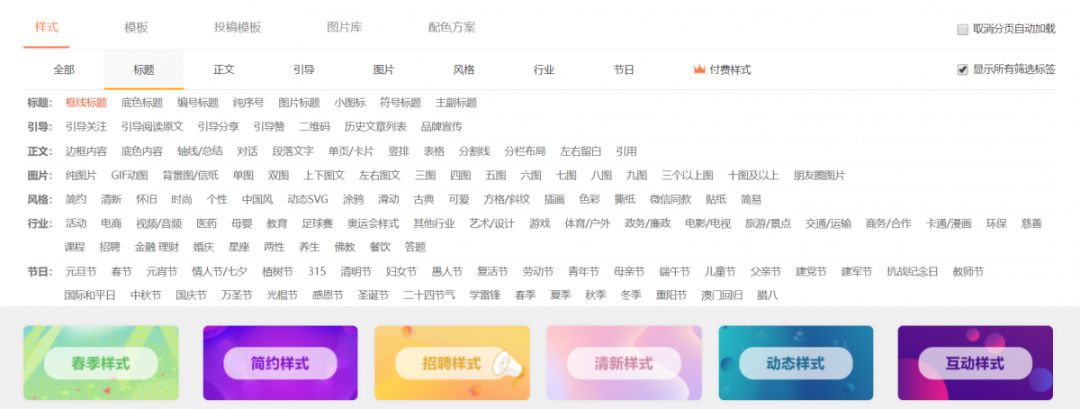Screen dimensions: 1080x409
Task: Toggle 取消分页自动加载 checkbox
Action: [962, 29]
